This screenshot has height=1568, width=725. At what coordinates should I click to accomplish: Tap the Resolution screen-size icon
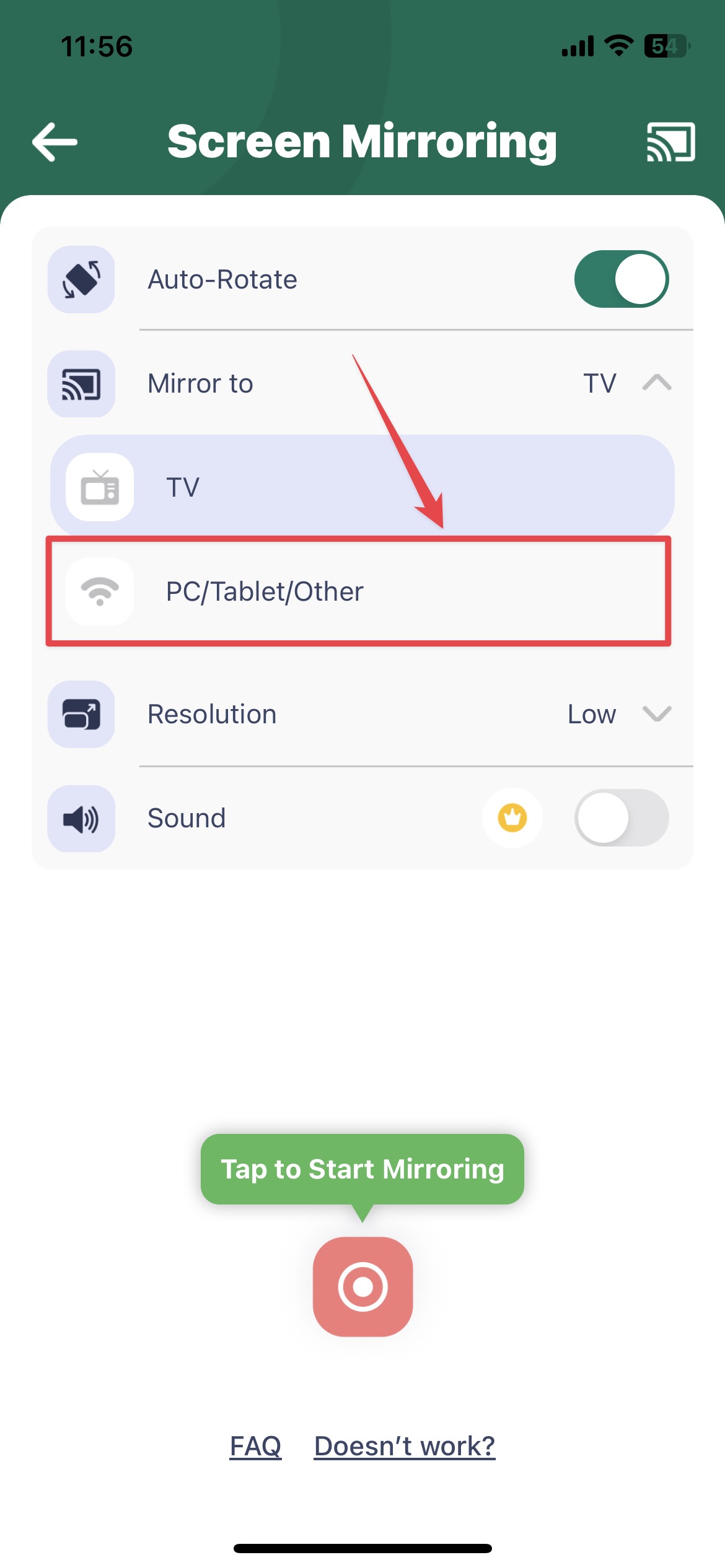[81, 715]
